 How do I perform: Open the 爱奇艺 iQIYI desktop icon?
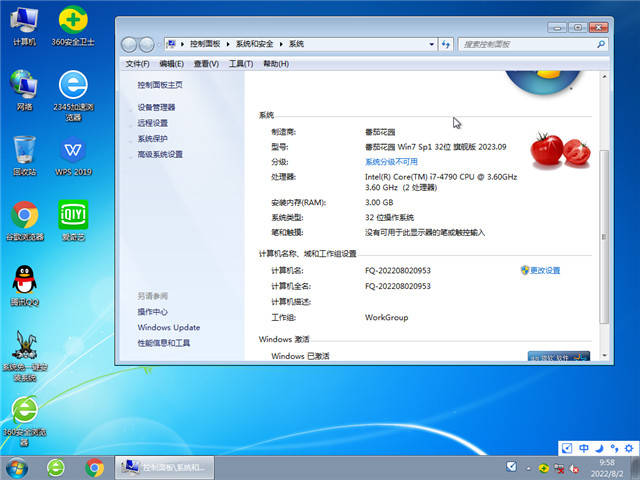coord(73,221)
